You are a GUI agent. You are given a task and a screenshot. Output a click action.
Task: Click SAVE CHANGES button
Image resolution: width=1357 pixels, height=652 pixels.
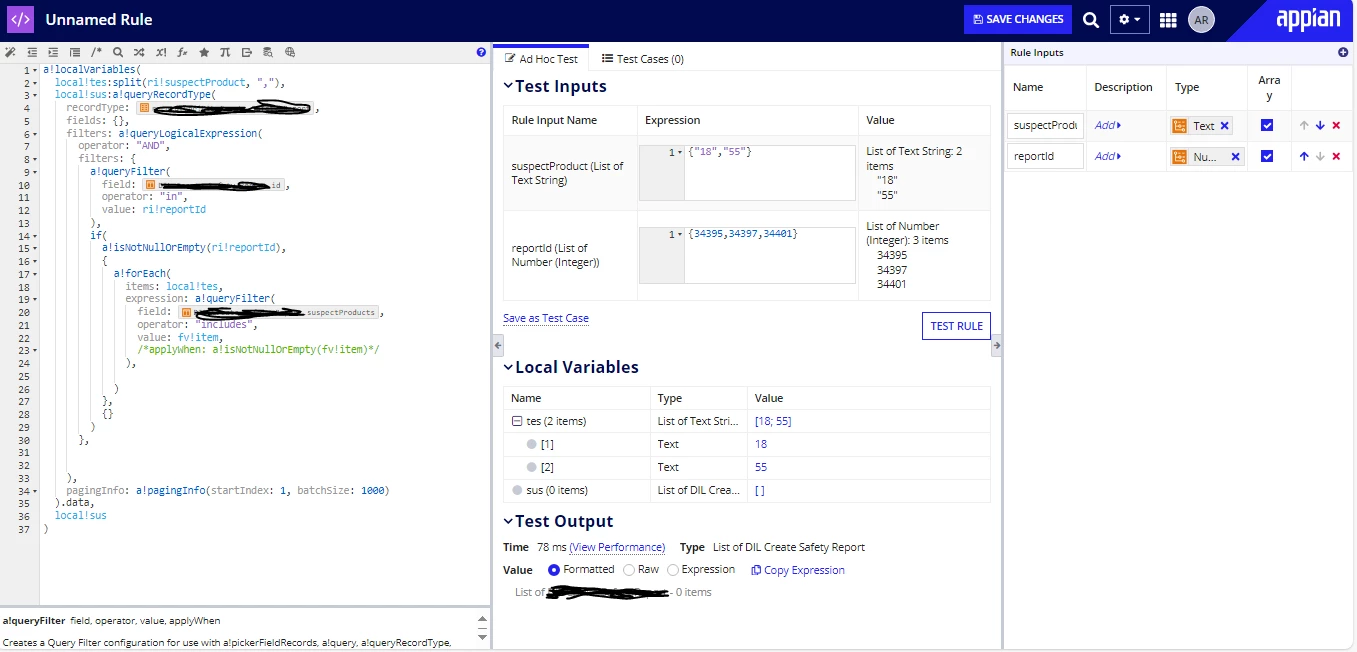click(x=1018, y=20)
